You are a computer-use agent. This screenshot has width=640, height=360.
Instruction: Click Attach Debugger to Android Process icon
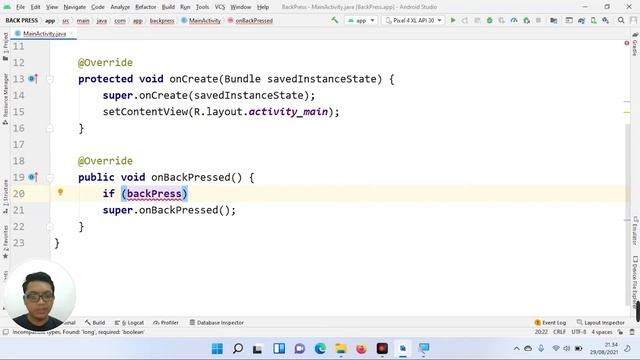pyautogui.click(x=527, y=20)
